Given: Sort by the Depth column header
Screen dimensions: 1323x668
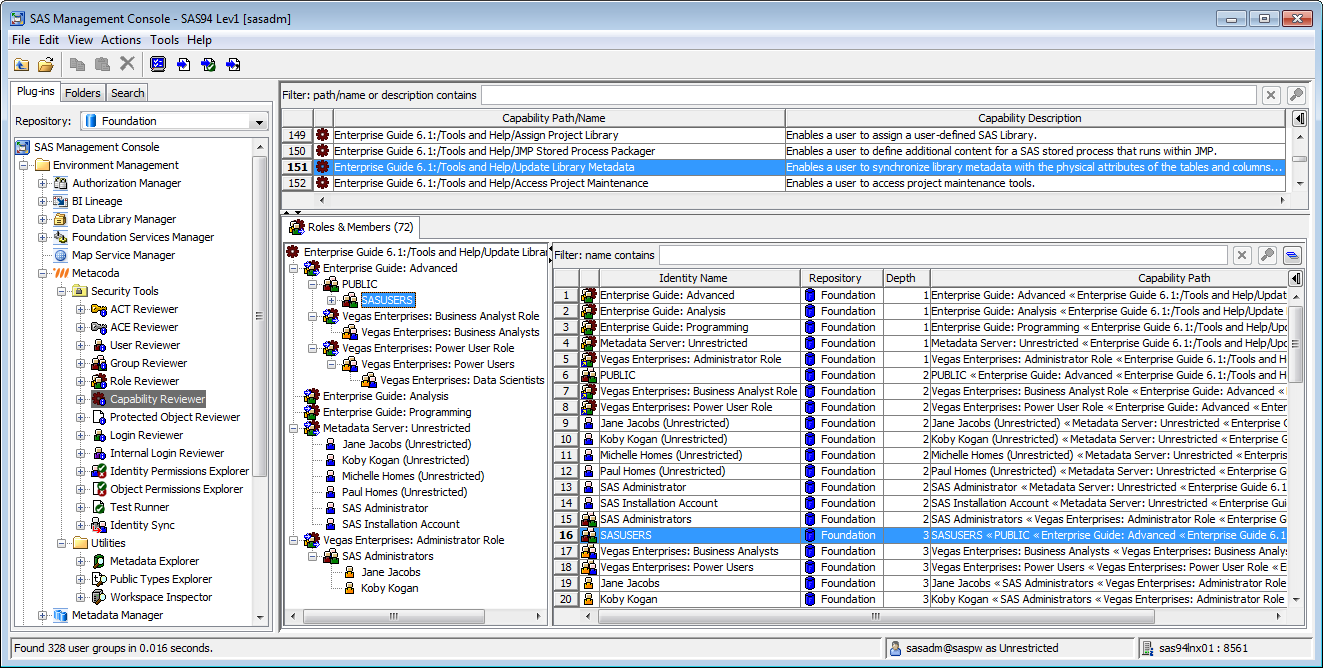Looking at the screenshot, I should tap(906, 278).
